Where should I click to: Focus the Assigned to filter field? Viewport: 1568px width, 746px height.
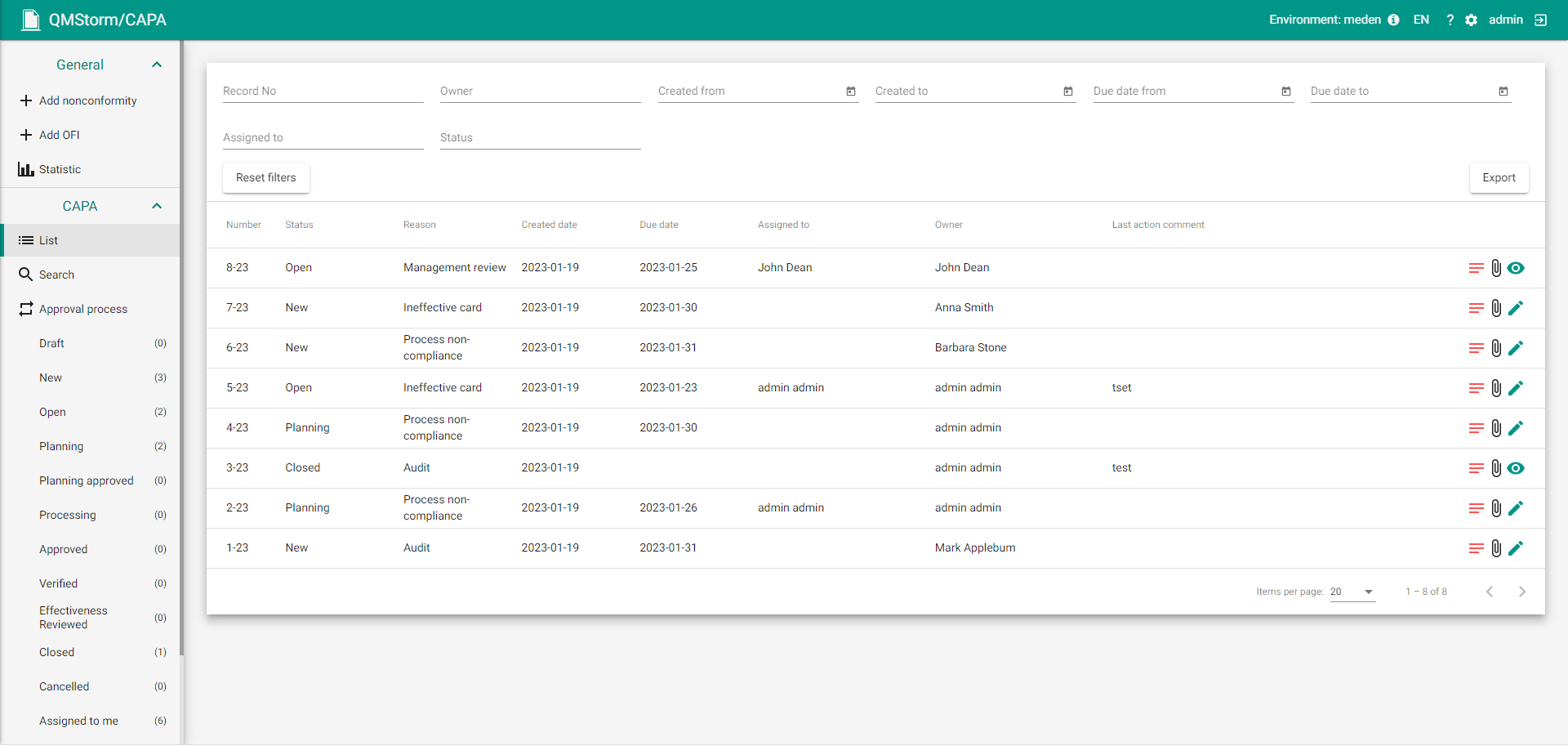[323, 137]
